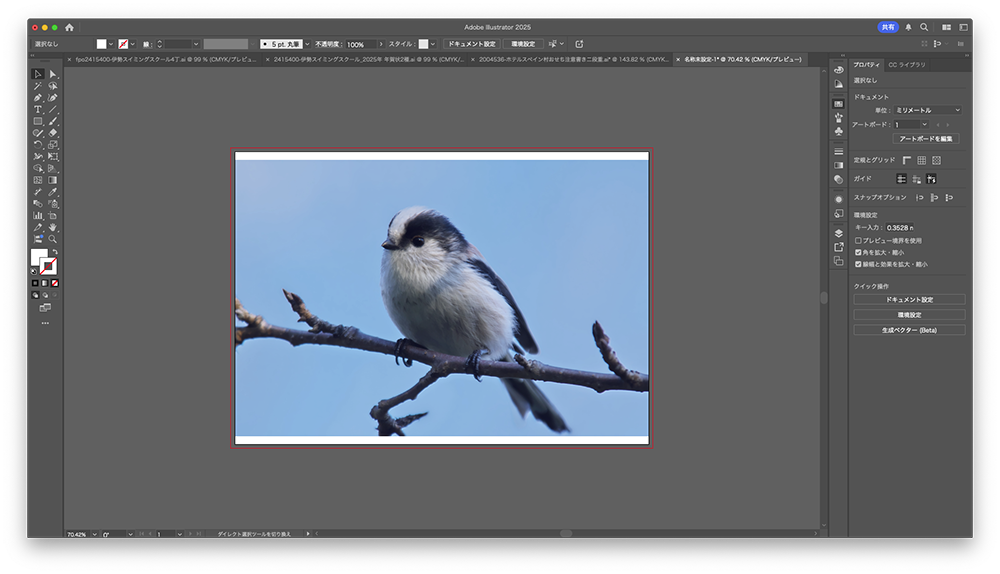This screenshot has width=1000, height=574.
Task: Select the Zoom tool in the toolbar
Action: pyautogui.click(x=53, y=239)
